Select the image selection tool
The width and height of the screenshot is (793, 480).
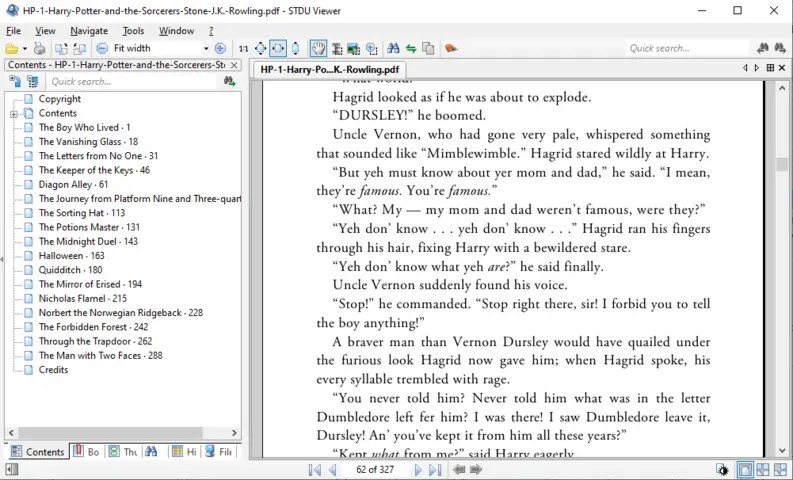(x=354, y=49)
